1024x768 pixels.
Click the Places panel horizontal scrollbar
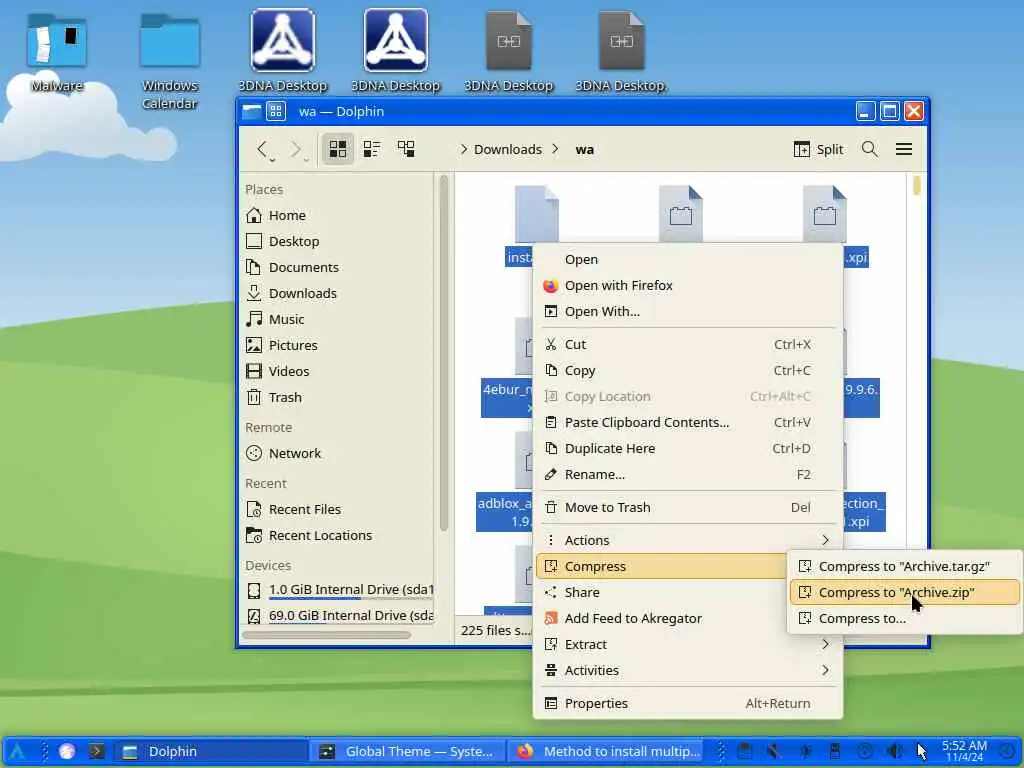point(327,635)
